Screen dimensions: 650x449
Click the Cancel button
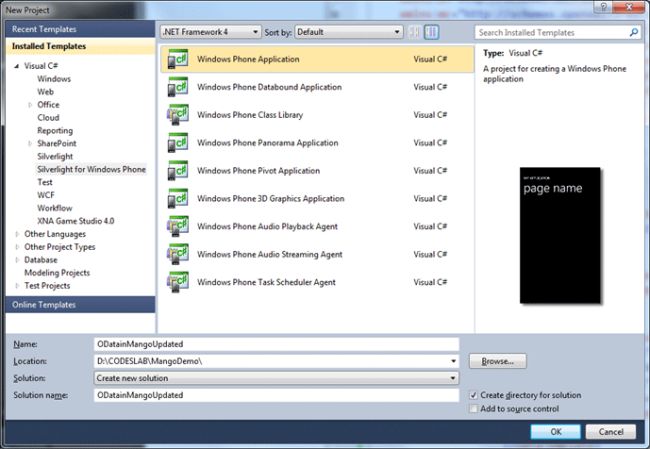pos(611,432)
